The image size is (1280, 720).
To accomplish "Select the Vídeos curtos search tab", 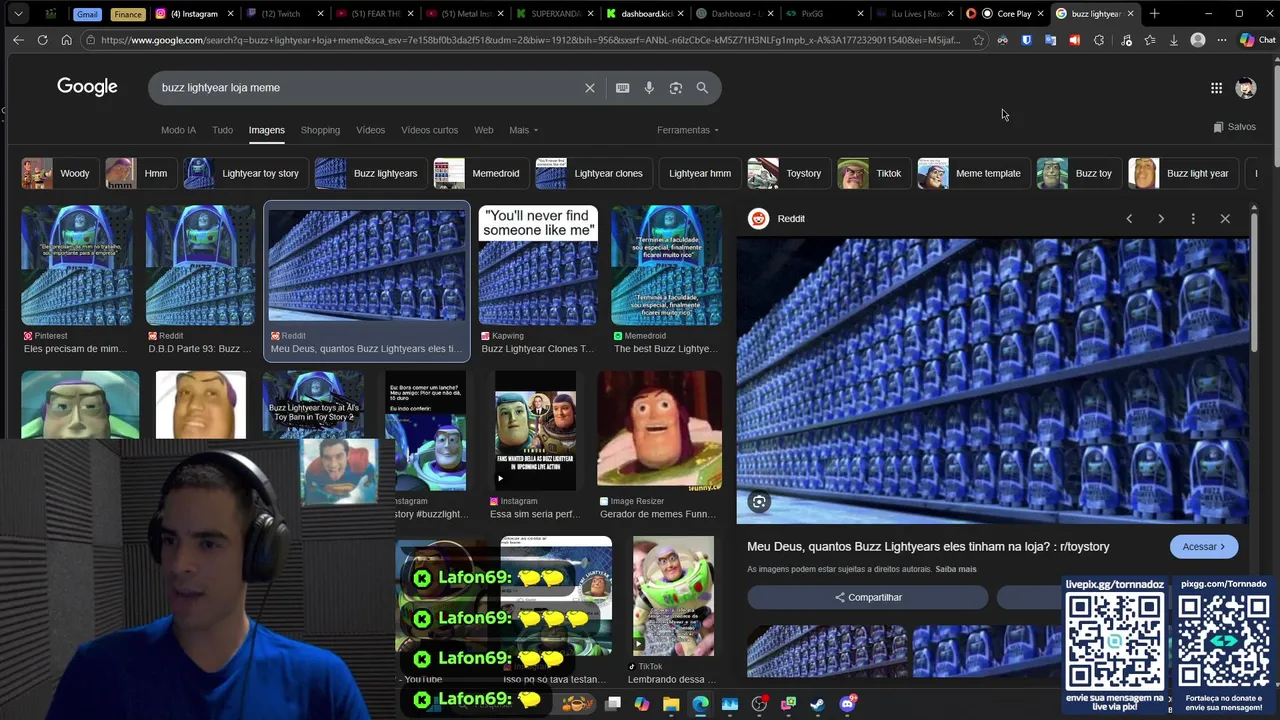I will (429, 130).
